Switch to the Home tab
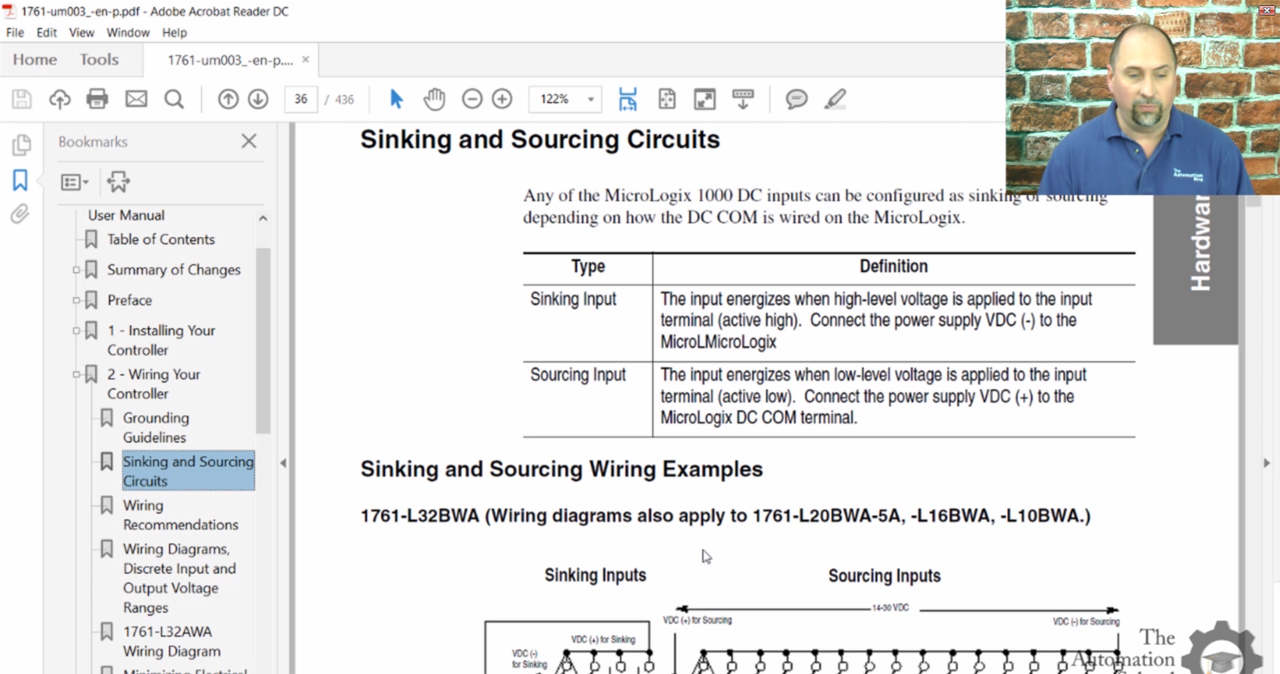 (35, 60)
